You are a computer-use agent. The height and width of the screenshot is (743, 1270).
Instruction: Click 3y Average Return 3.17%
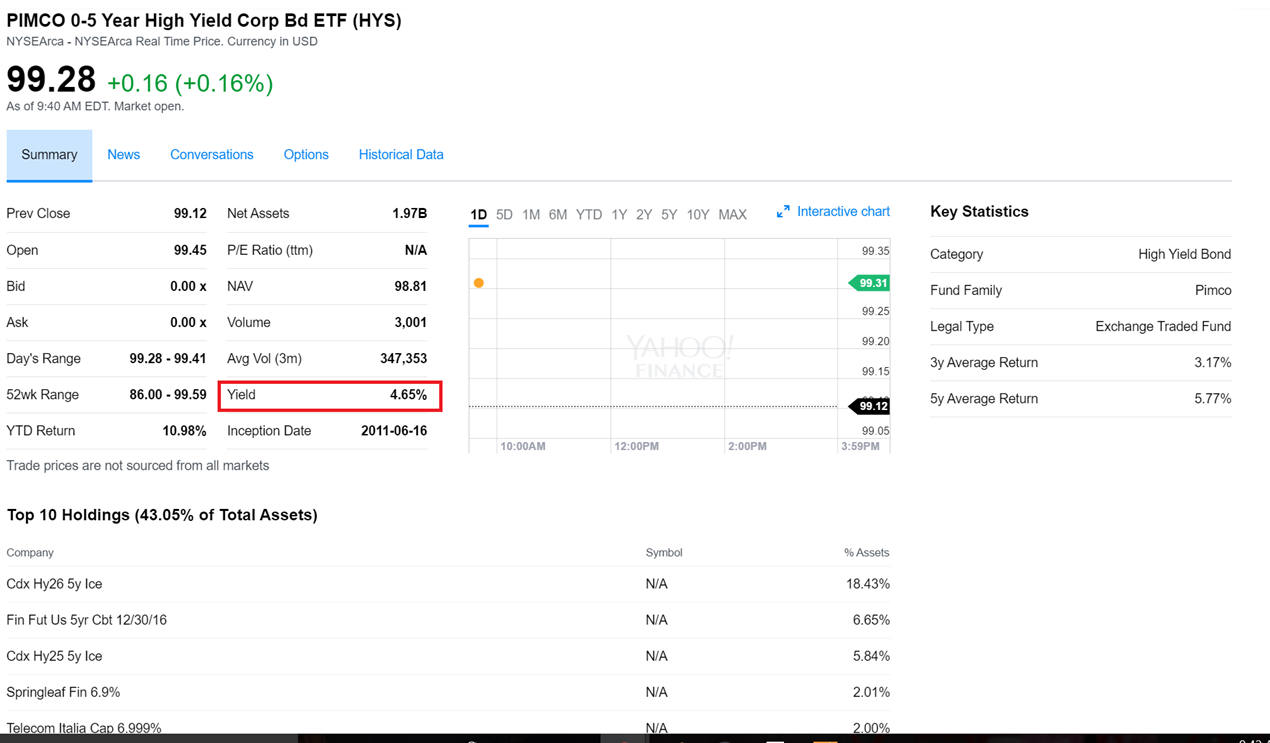click(x=1213, y=362)
